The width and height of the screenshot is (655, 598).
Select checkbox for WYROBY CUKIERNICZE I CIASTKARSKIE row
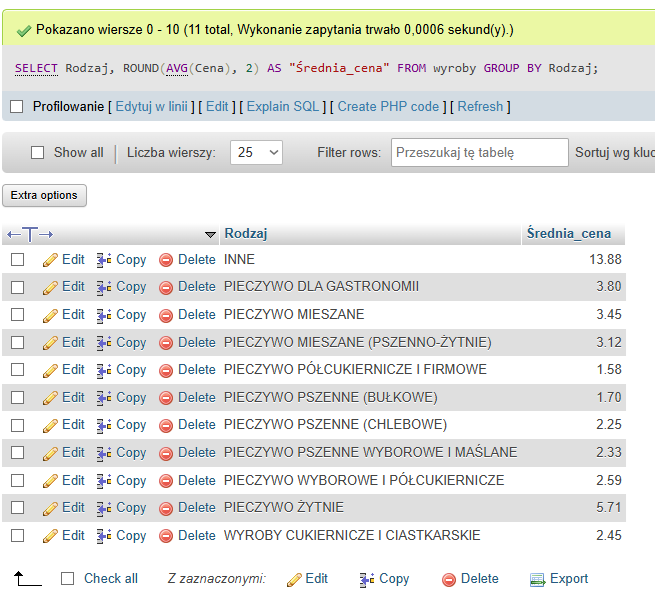pyautogui.click(x=17, y=536)
